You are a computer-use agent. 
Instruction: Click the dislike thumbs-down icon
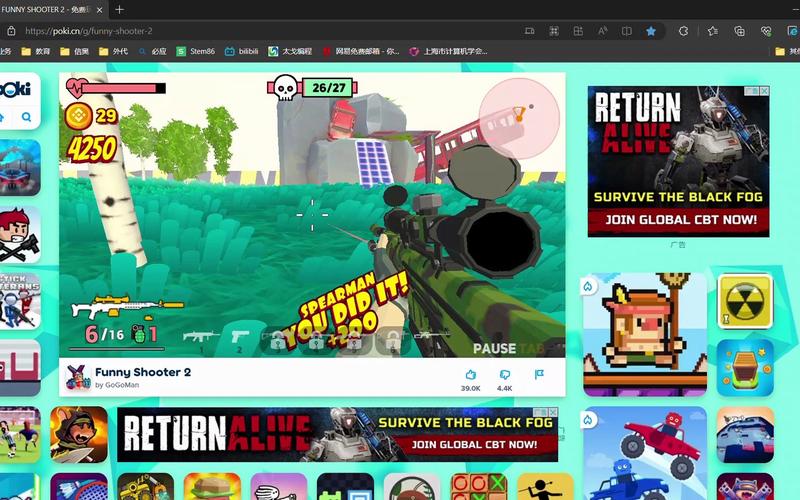(x=505, y=375)
